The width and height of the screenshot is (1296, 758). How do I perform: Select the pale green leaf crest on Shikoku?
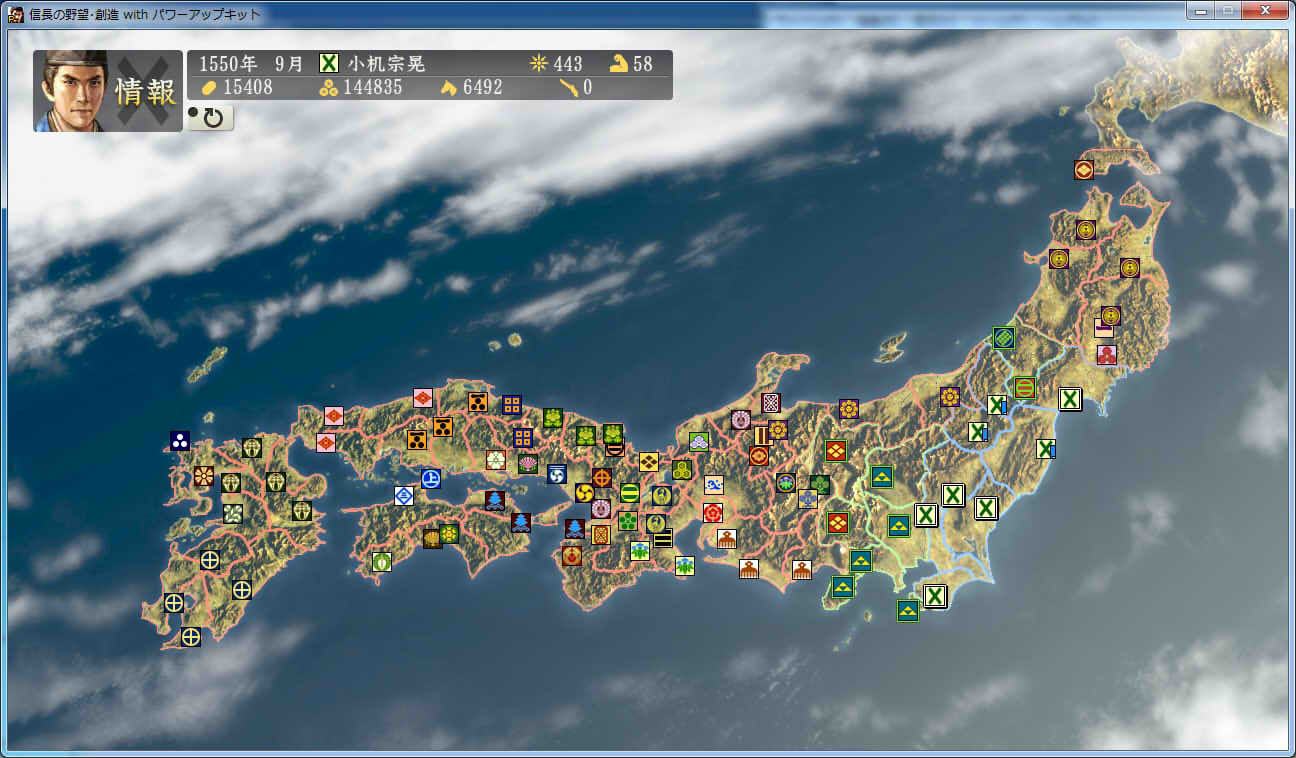381,562
